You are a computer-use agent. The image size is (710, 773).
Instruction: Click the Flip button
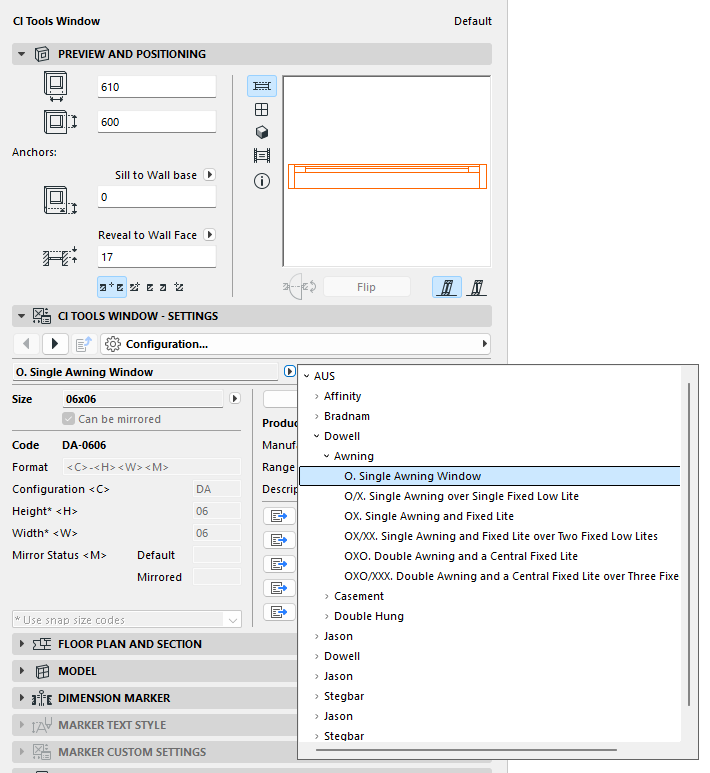point(366,287)
